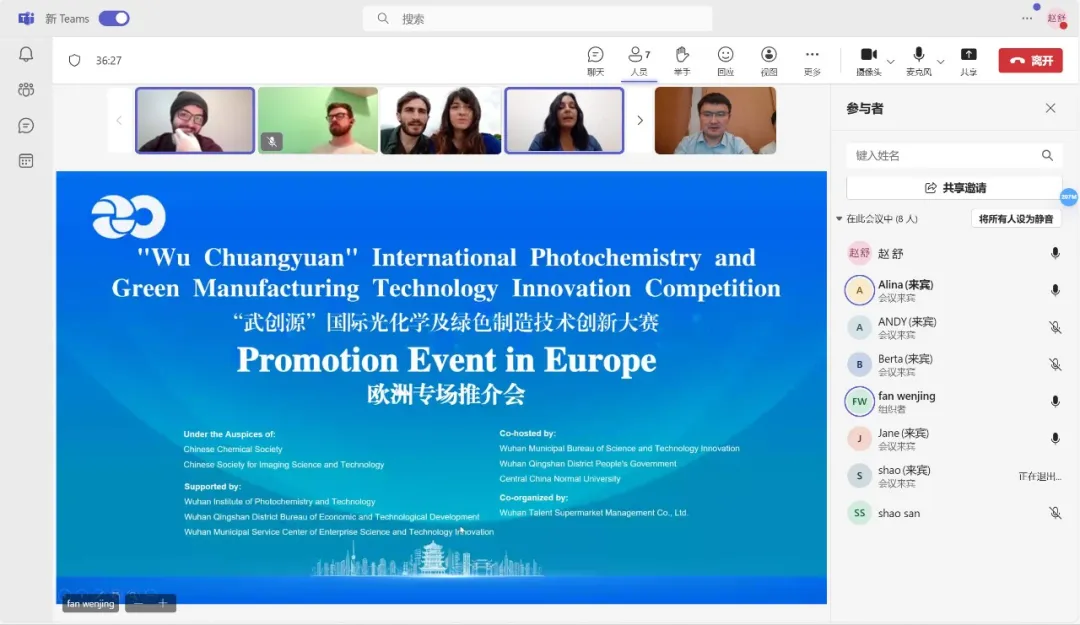This screenshot has height=625, width=1080.
Task: Select participant Berta in the list
Action: pos(955,365)
